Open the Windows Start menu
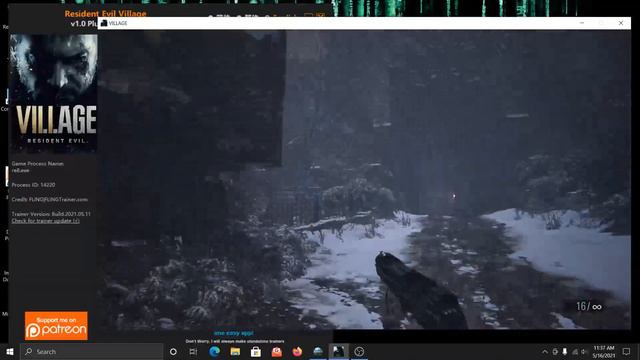640x360 pixels. 10,351
